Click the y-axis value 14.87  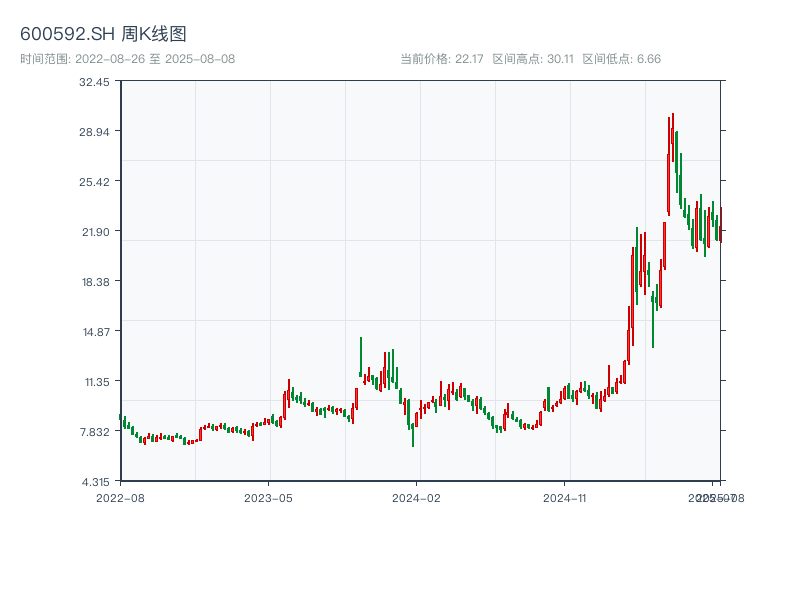[96, 332]
